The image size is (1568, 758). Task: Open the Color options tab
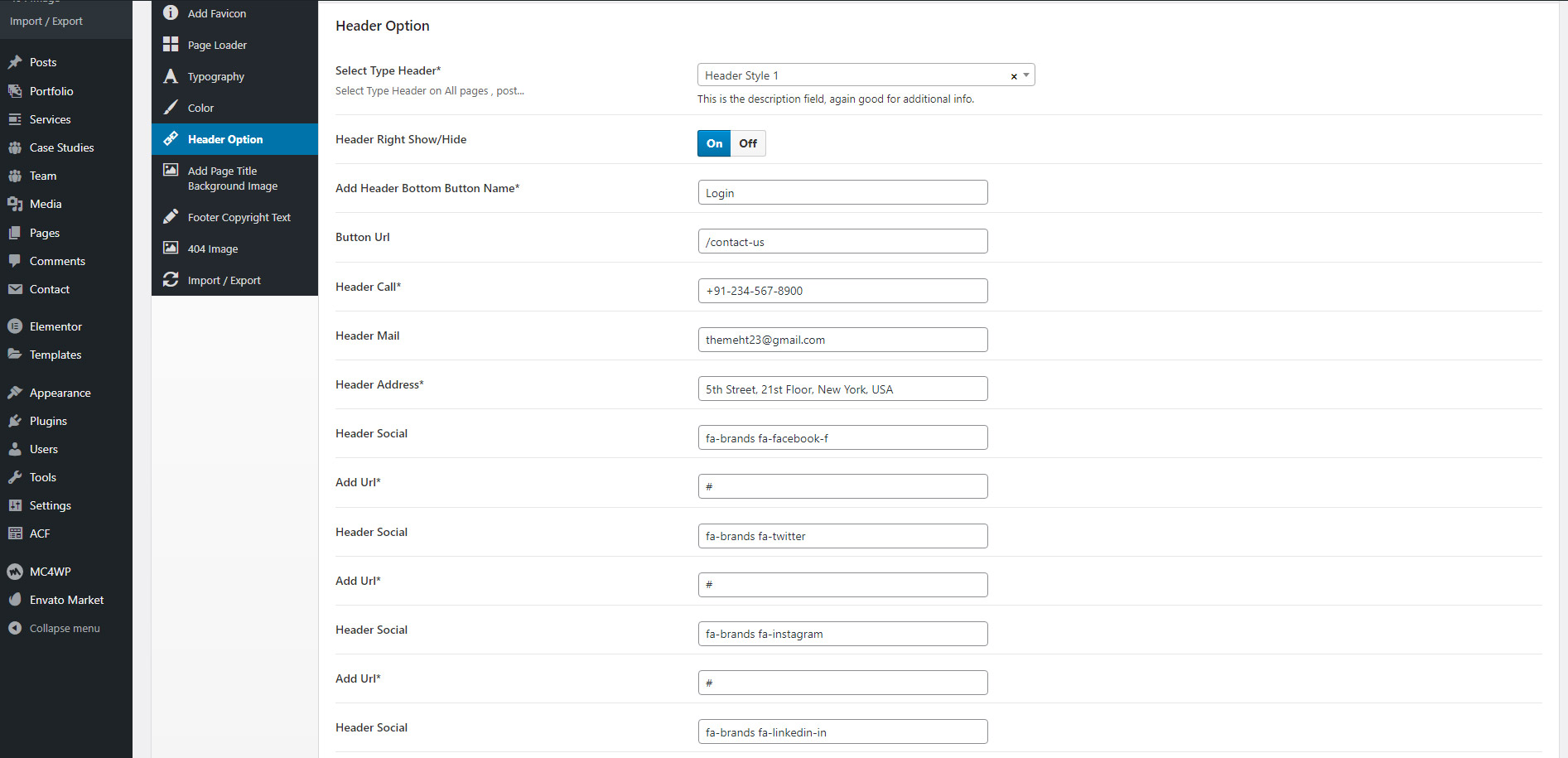coord(234,108)
